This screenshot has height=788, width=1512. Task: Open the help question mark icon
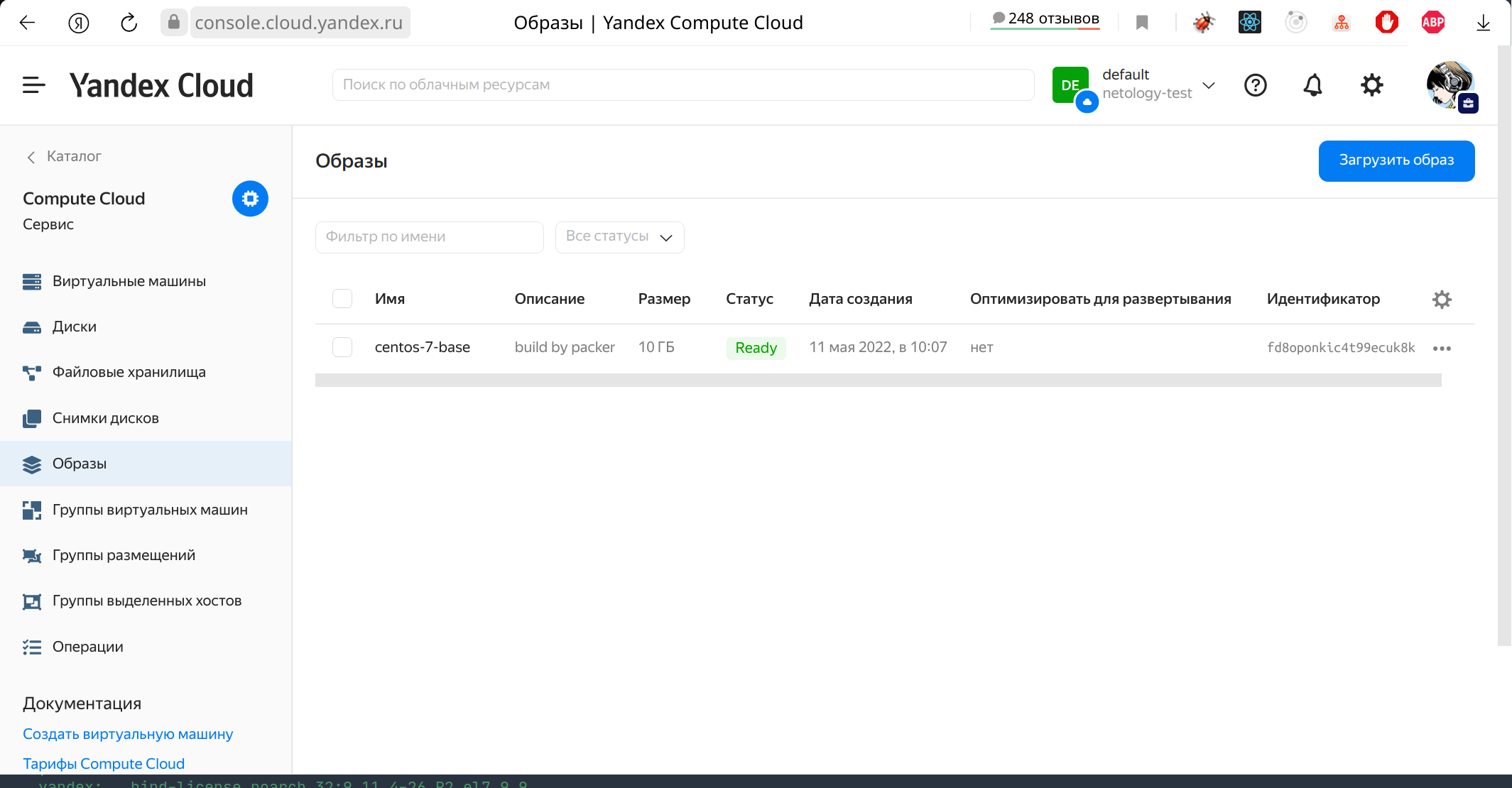1255,85
